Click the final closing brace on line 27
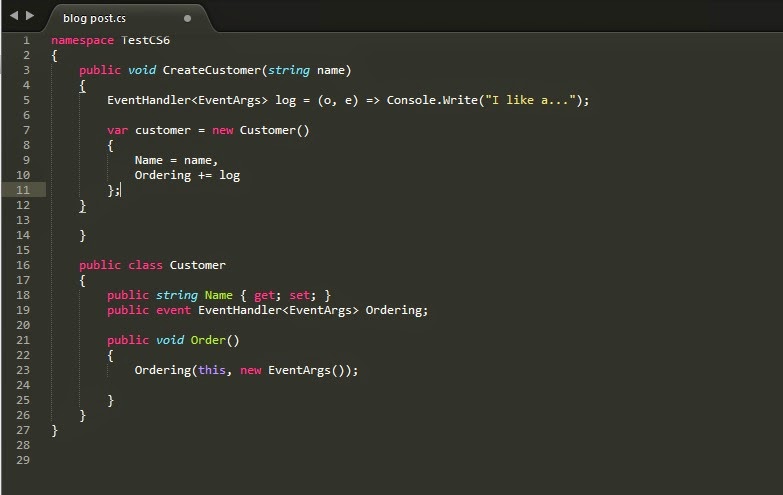 pos(54,431)
